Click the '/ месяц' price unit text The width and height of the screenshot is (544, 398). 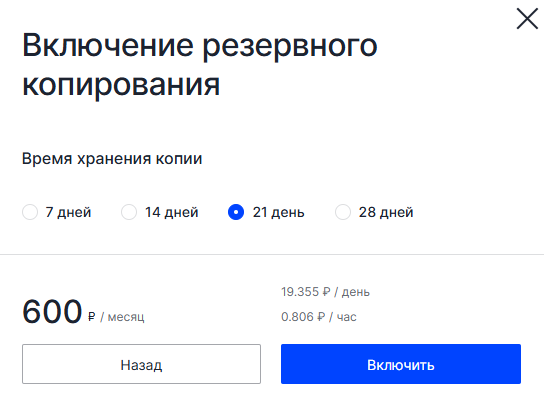coord(122,317)
